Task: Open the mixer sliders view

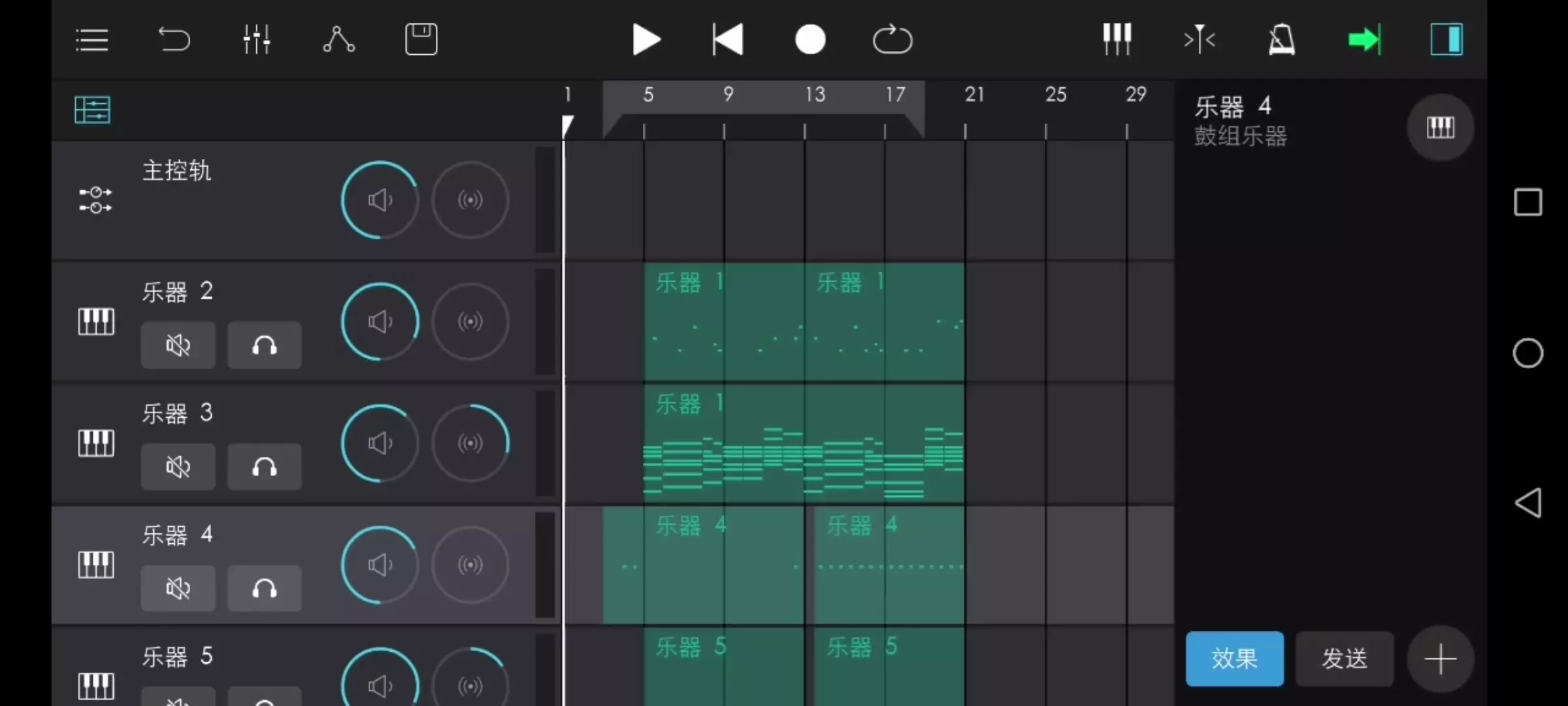Action: 256,40
